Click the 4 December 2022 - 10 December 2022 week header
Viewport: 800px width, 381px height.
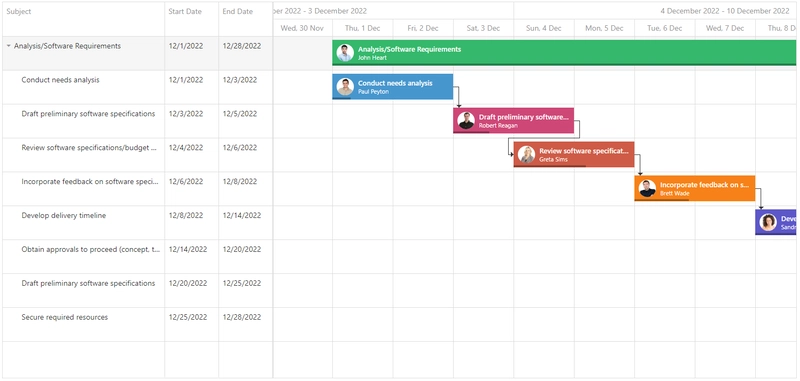coord(655,11)
